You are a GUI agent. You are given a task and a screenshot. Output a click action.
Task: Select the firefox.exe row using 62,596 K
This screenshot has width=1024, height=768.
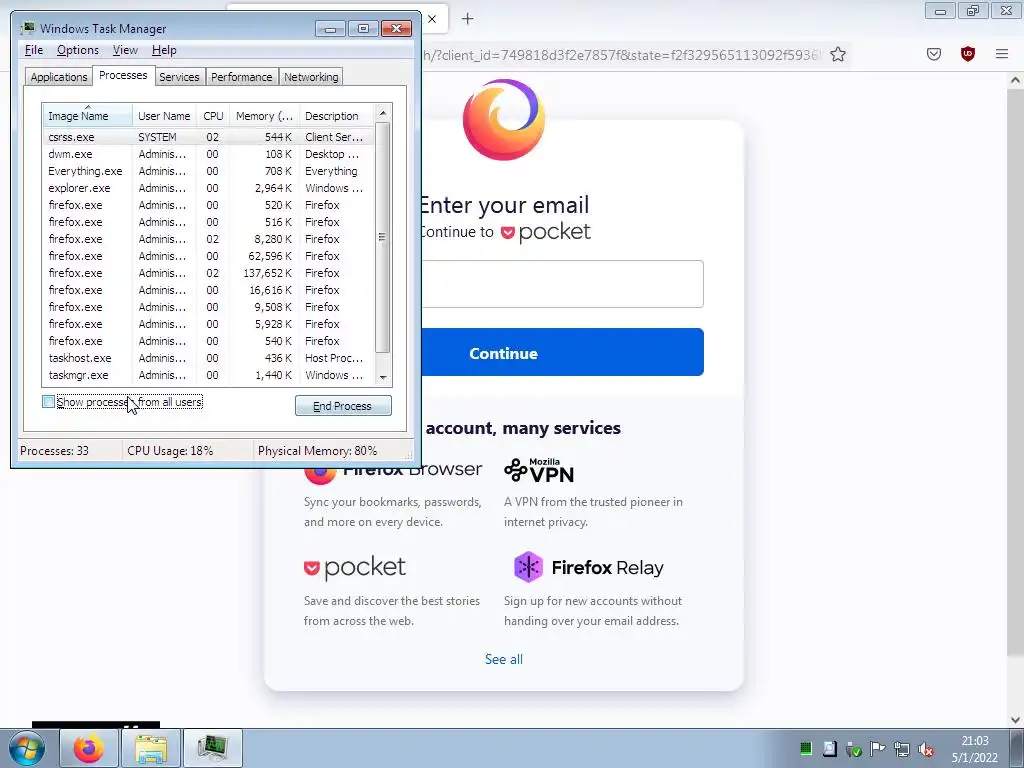click(209, 256)
